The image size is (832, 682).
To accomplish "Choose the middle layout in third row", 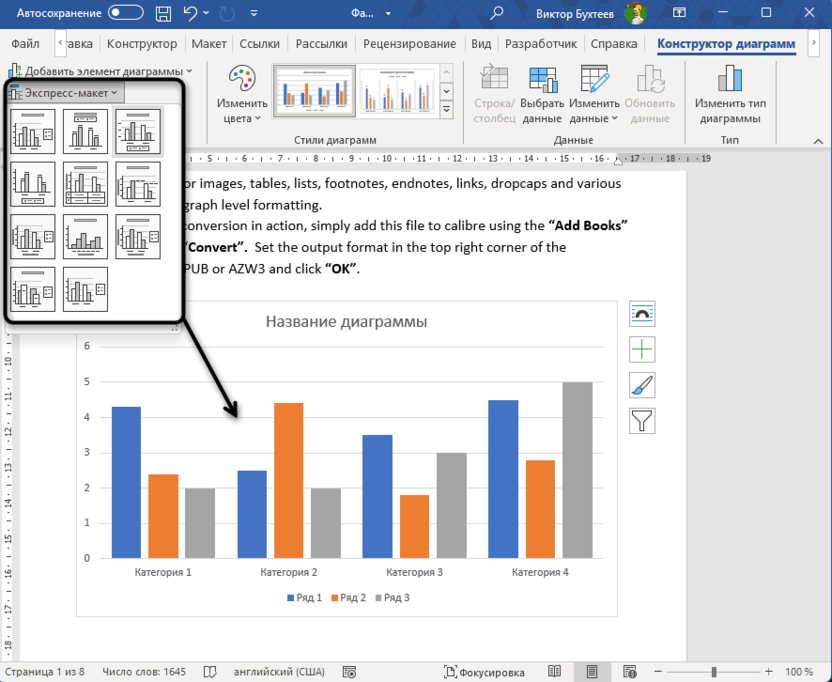I will pyautogui.click(x=85, y=237).
